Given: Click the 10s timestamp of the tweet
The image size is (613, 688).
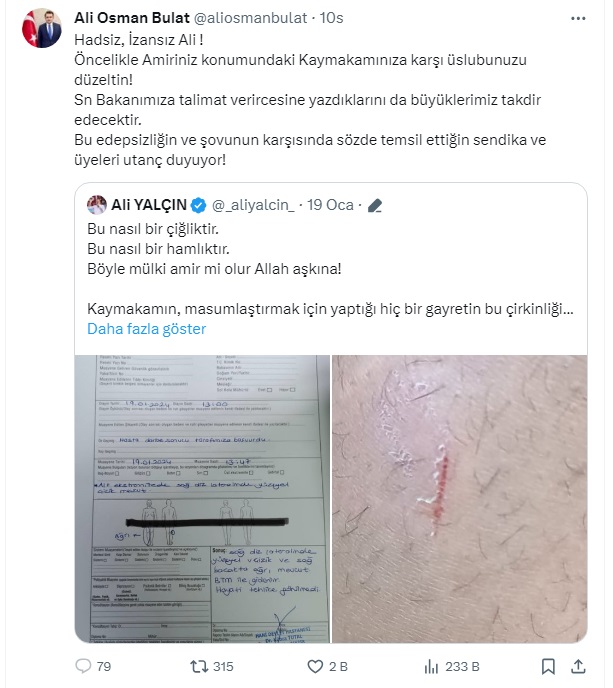Looking at the screenshot, I should tap(331, 18).
